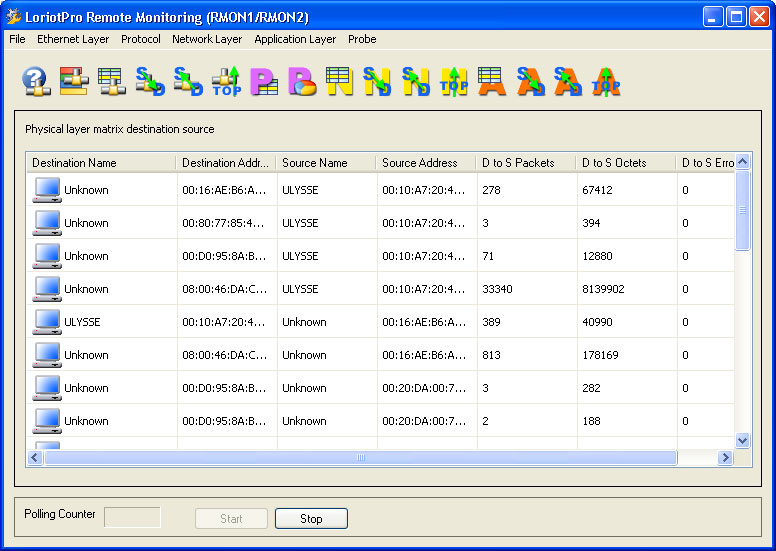
Task: Click the orange A TOP icon
Action: (606, 81)
